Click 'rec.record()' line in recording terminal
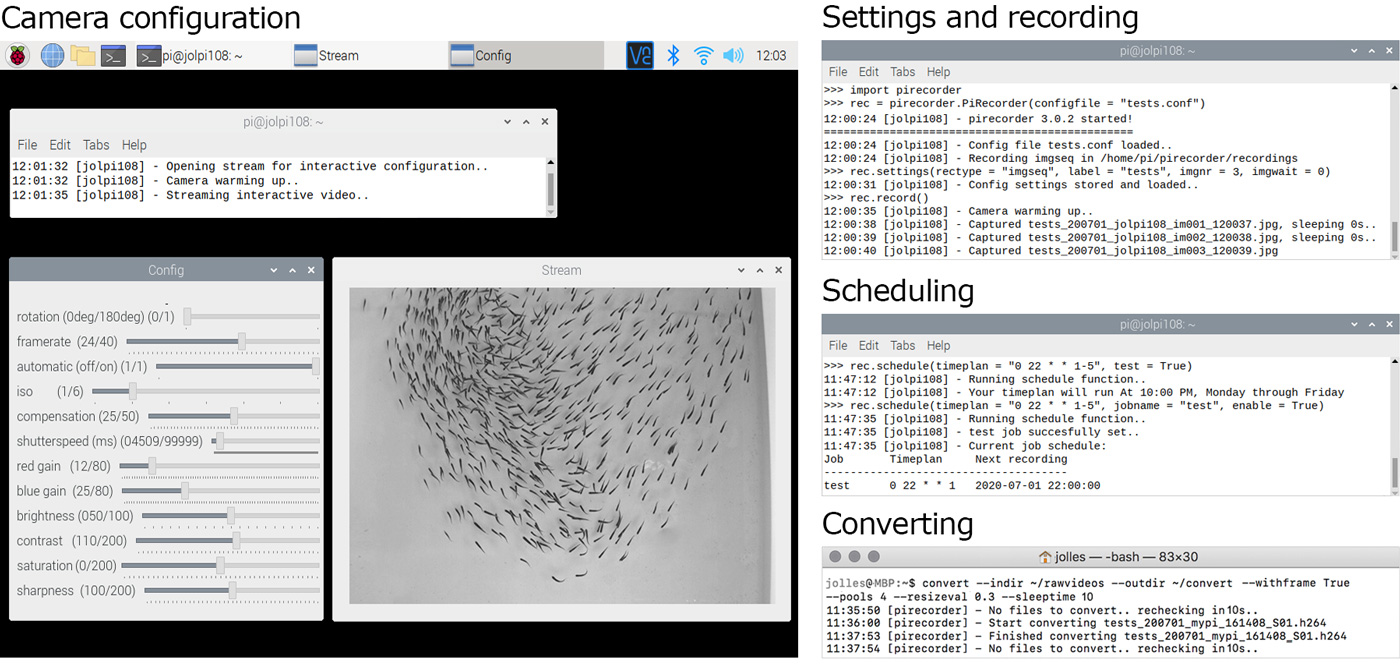 coord(876,198)
